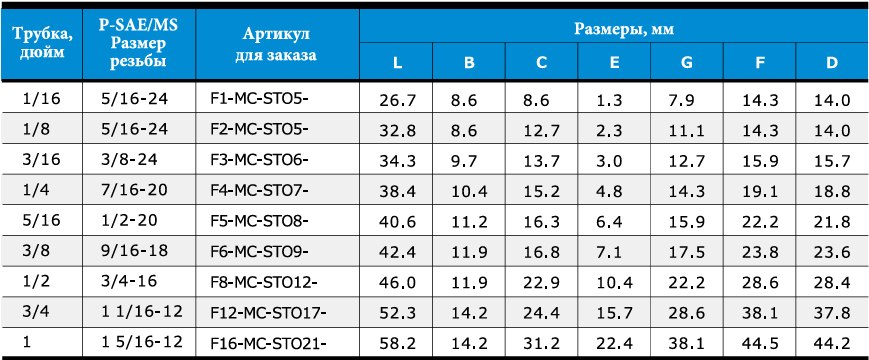
Task: Click the 58.2 length value
Action: pos(397,344)
